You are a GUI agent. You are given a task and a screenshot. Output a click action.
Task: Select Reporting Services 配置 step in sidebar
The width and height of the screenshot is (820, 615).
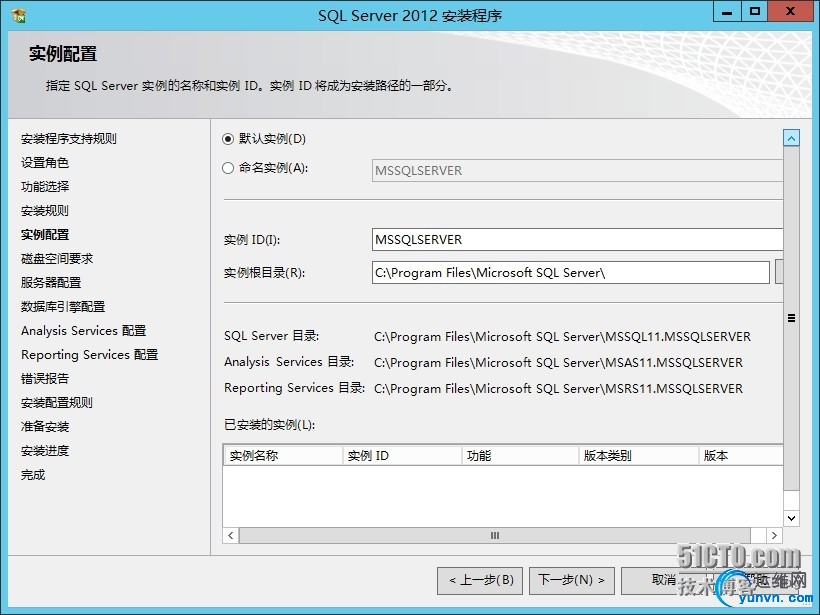89,355
